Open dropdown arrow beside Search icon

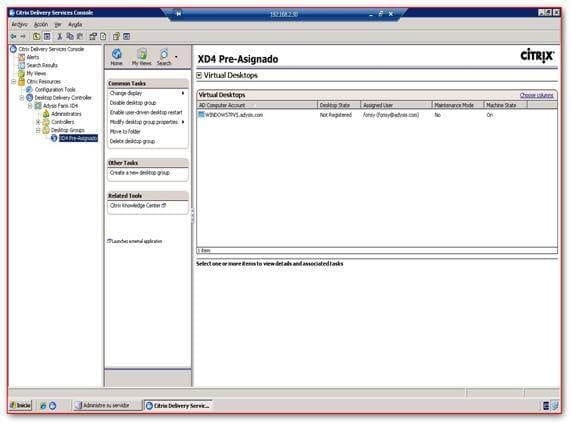click(176, 57)
